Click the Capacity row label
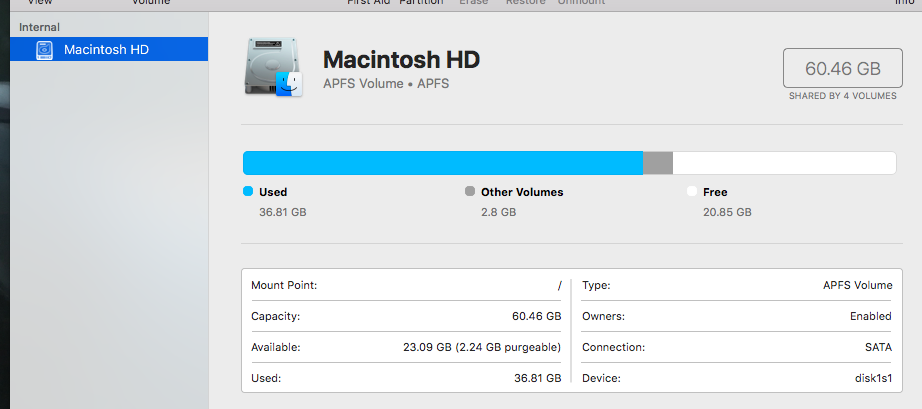This screenshot has height=409, width=922. [275, 316]
